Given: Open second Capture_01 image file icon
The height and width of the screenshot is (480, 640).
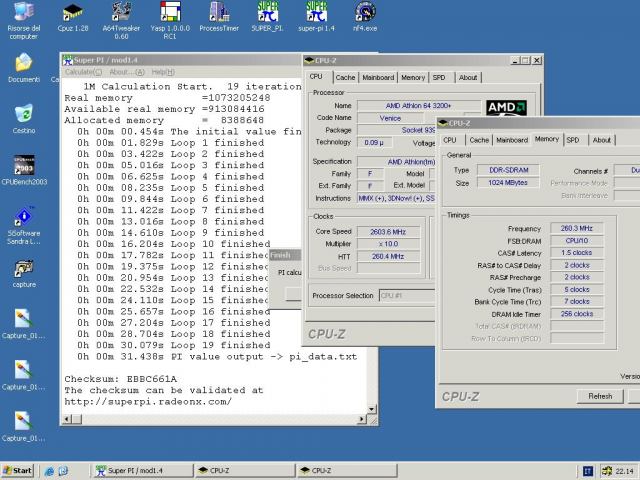Looking at the screenshot, I should point(23,376).
